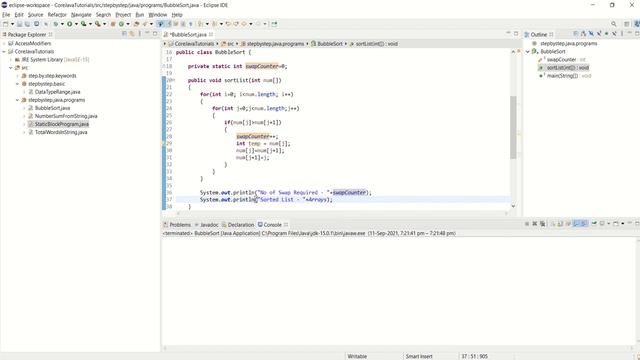The height and width of the screenshot is (360, 640).
Task: Open the File menu
Action: (x=6, y=15)
